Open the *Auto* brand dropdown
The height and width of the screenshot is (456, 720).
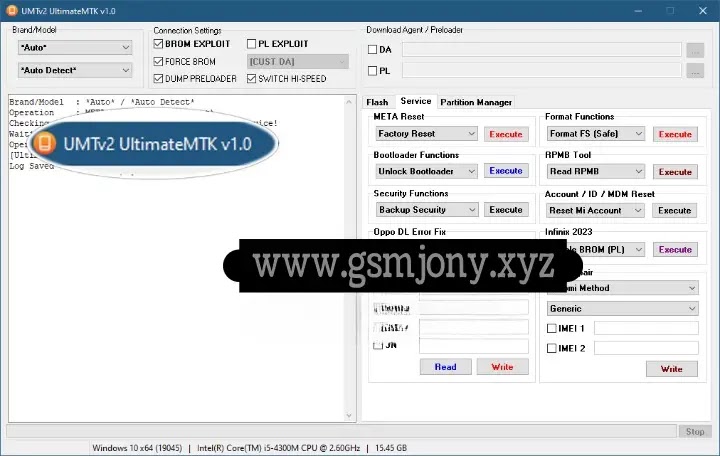click(x=75, y=47)
